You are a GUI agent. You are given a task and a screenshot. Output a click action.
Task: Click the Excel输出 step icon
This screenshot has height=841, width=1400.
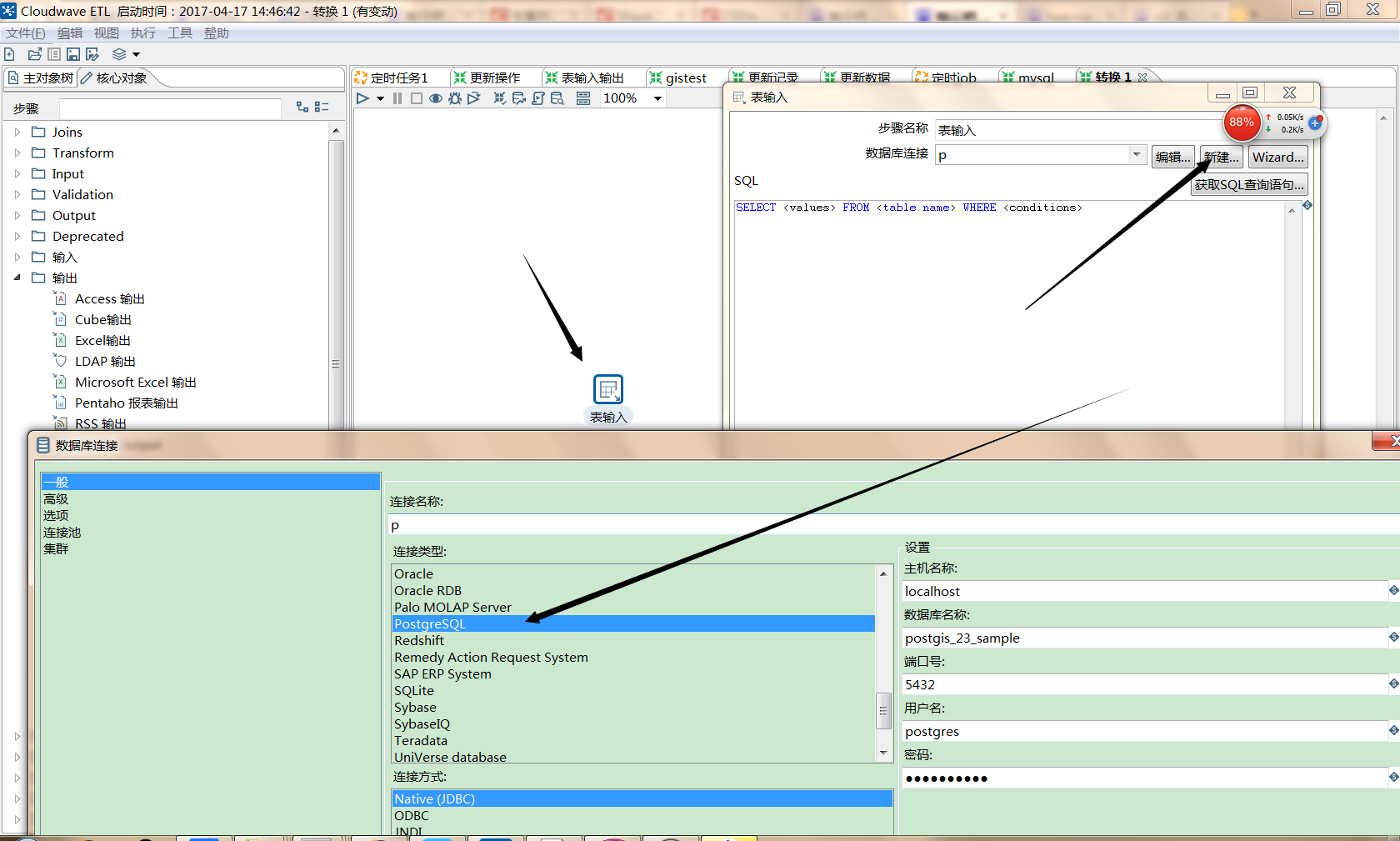(60, 340)
